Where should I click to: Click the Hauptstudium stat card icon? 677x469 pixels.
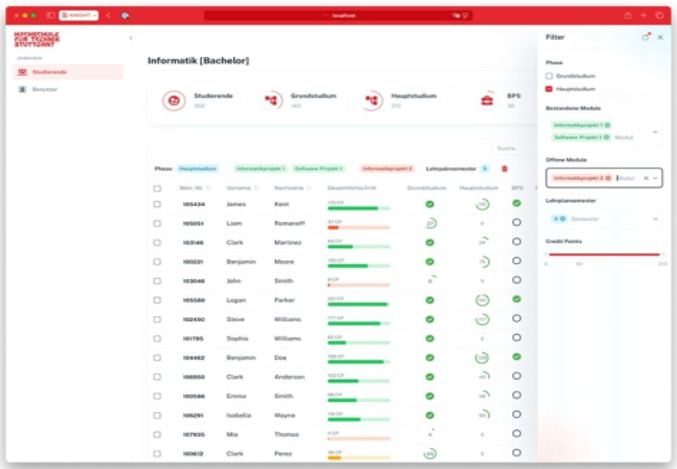tap(371, 101)
